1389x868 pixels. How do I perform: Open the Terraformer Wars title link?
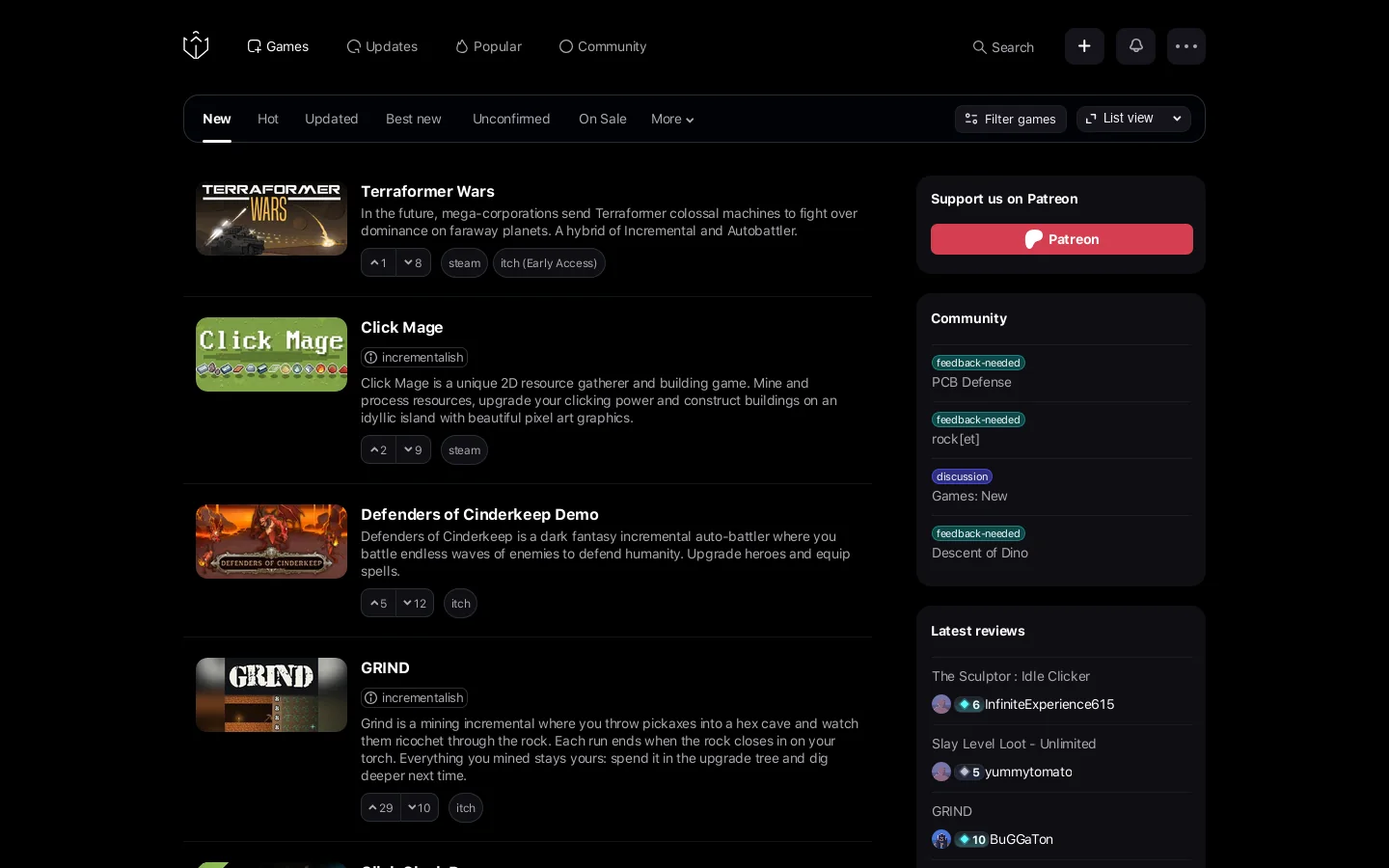[x=427, y=191]
